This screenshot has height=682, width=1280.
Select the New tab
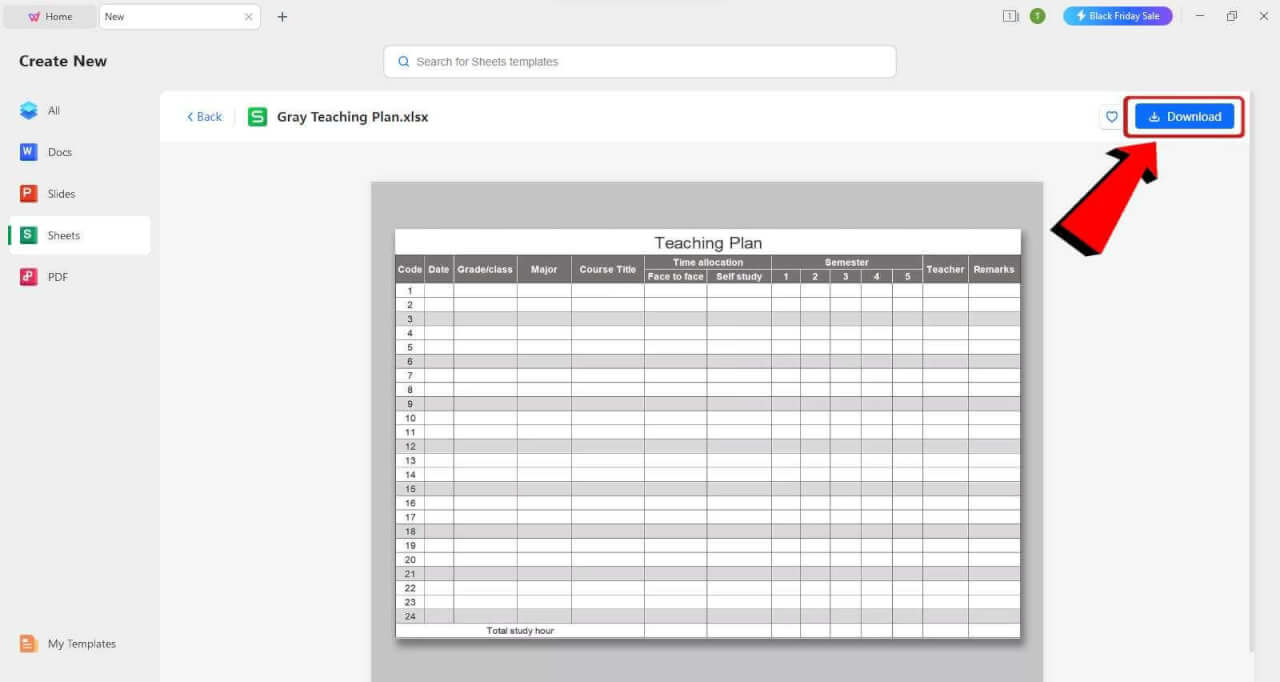click(160, 16)
